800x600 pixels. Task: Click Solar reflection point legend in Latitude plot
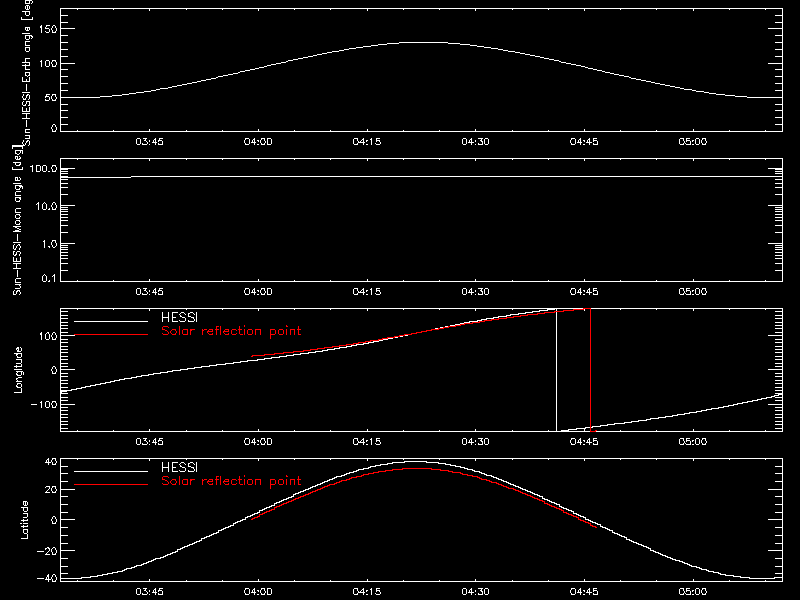coord(231,481)
